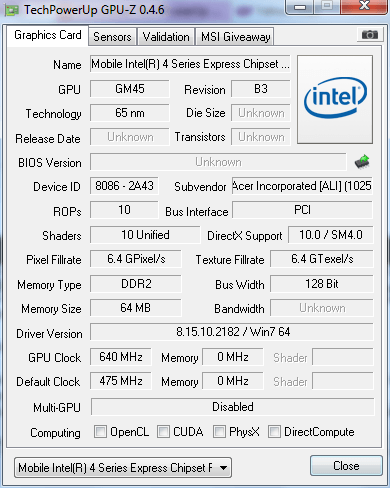The image size is (390, 488).
Task: Switch to the Sensors tab
Action: [112, 37]
